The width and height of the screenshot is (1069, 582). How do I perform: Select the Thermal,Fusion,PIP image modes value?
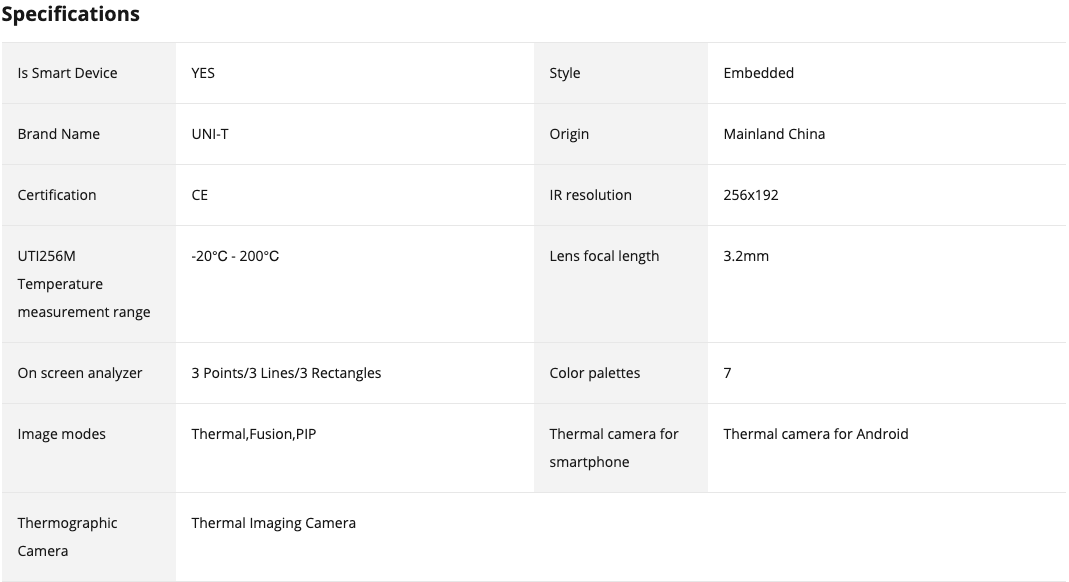click(x=254, y=434)
